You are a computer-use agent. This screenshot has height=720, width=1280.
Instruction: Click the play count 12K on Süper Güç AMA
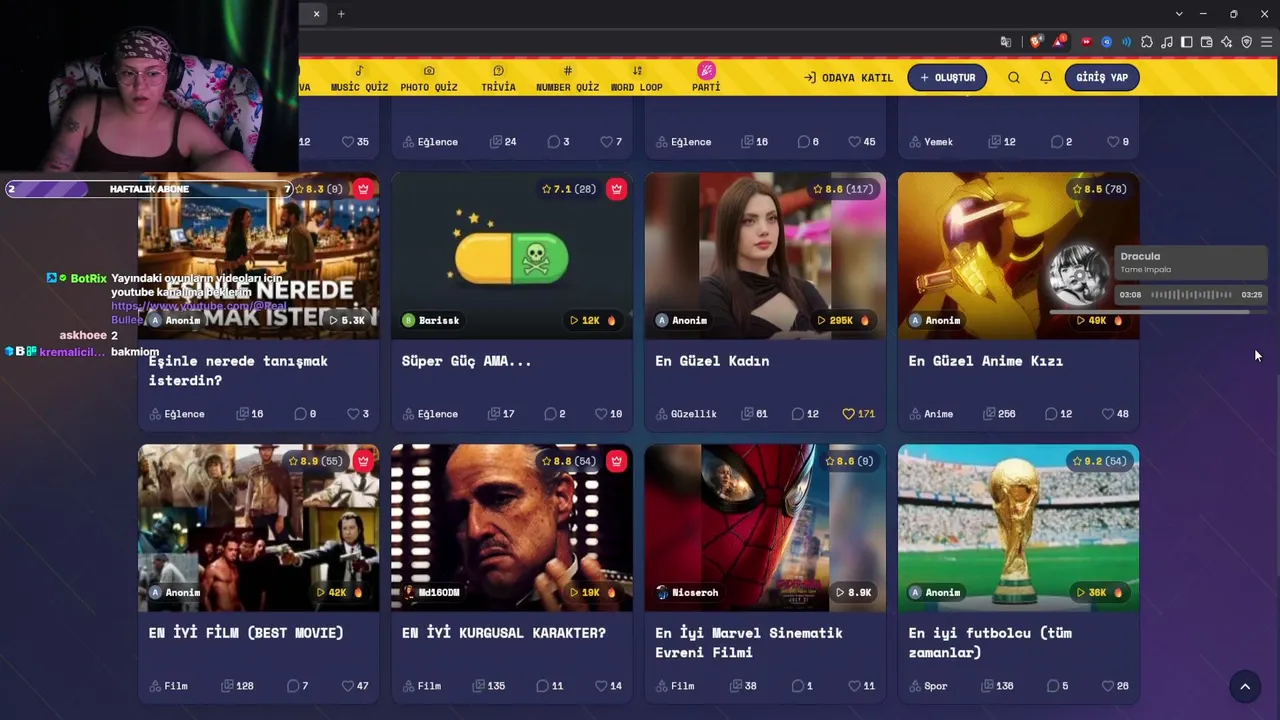[593, 320]
